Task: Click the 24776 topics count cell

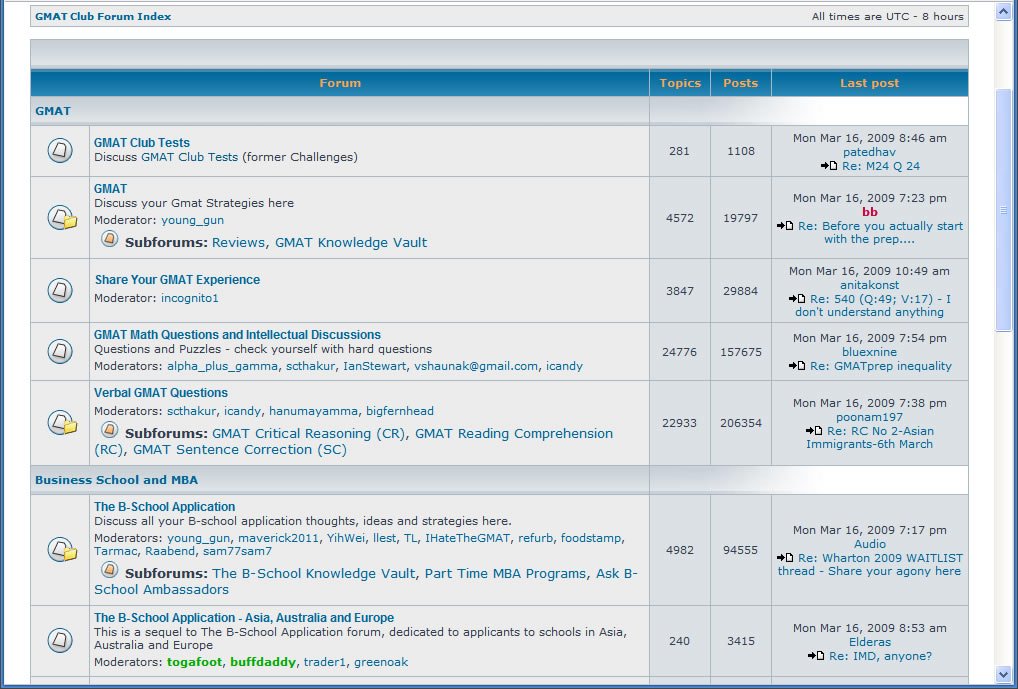Action: coord(680,352)
